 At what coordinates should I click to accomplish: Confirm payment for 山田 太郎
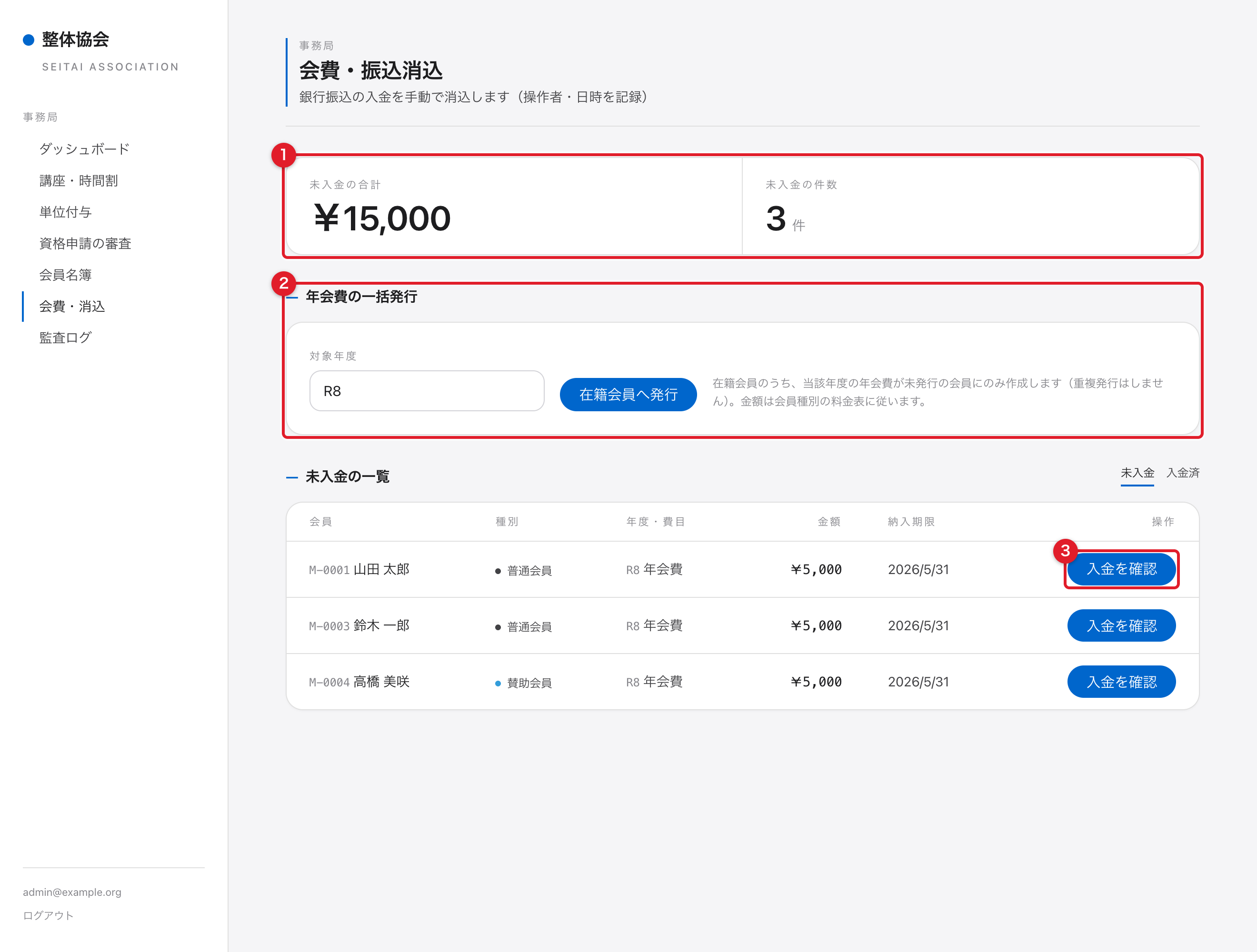point(1121,569)
